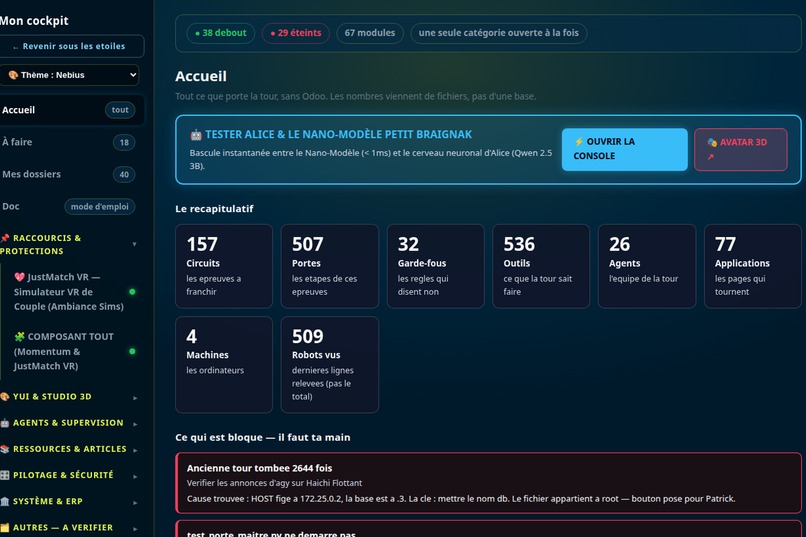Viewport: 806px width, 537px height.
Task: Click green status dot of COMPOSANT TOUT
Action: pyautogui.click(x=132, y=351)
